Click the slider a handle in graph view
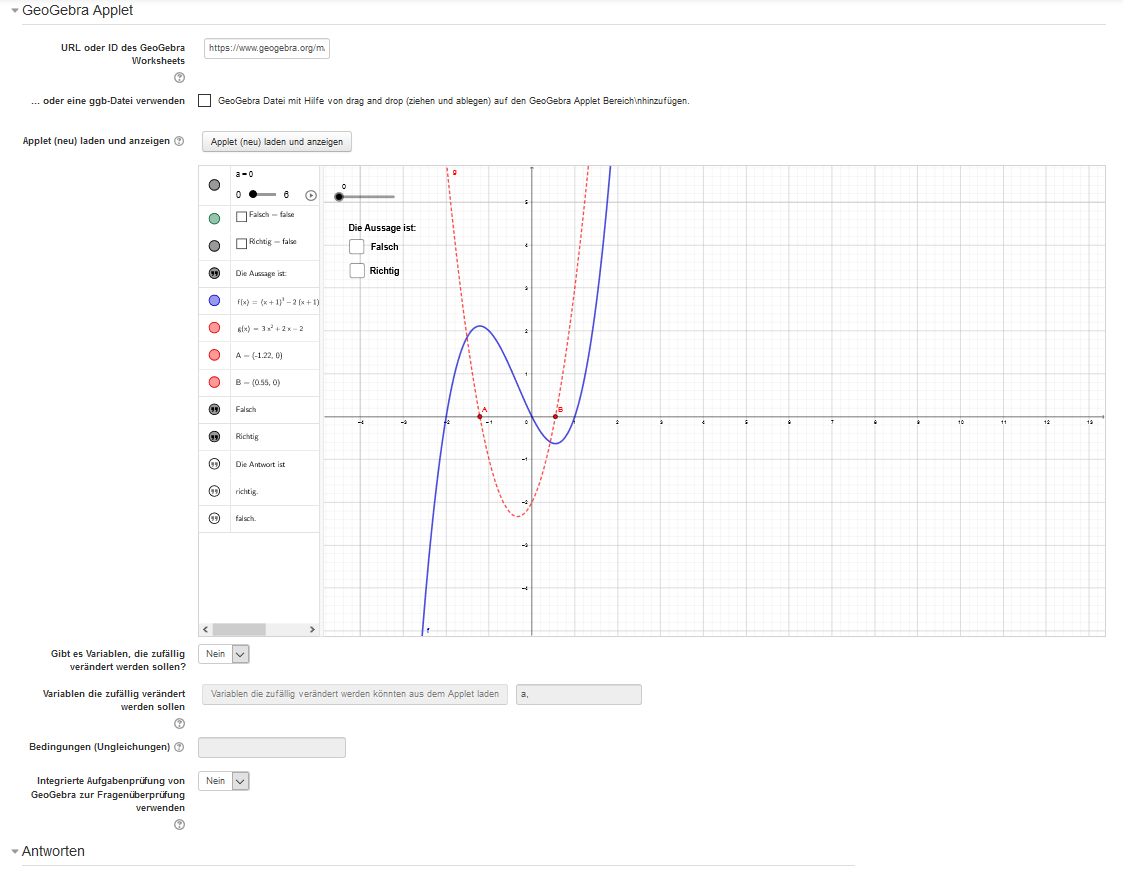Image resolution: width=1123 pixels, height=878 pixels. click(339, 197)
